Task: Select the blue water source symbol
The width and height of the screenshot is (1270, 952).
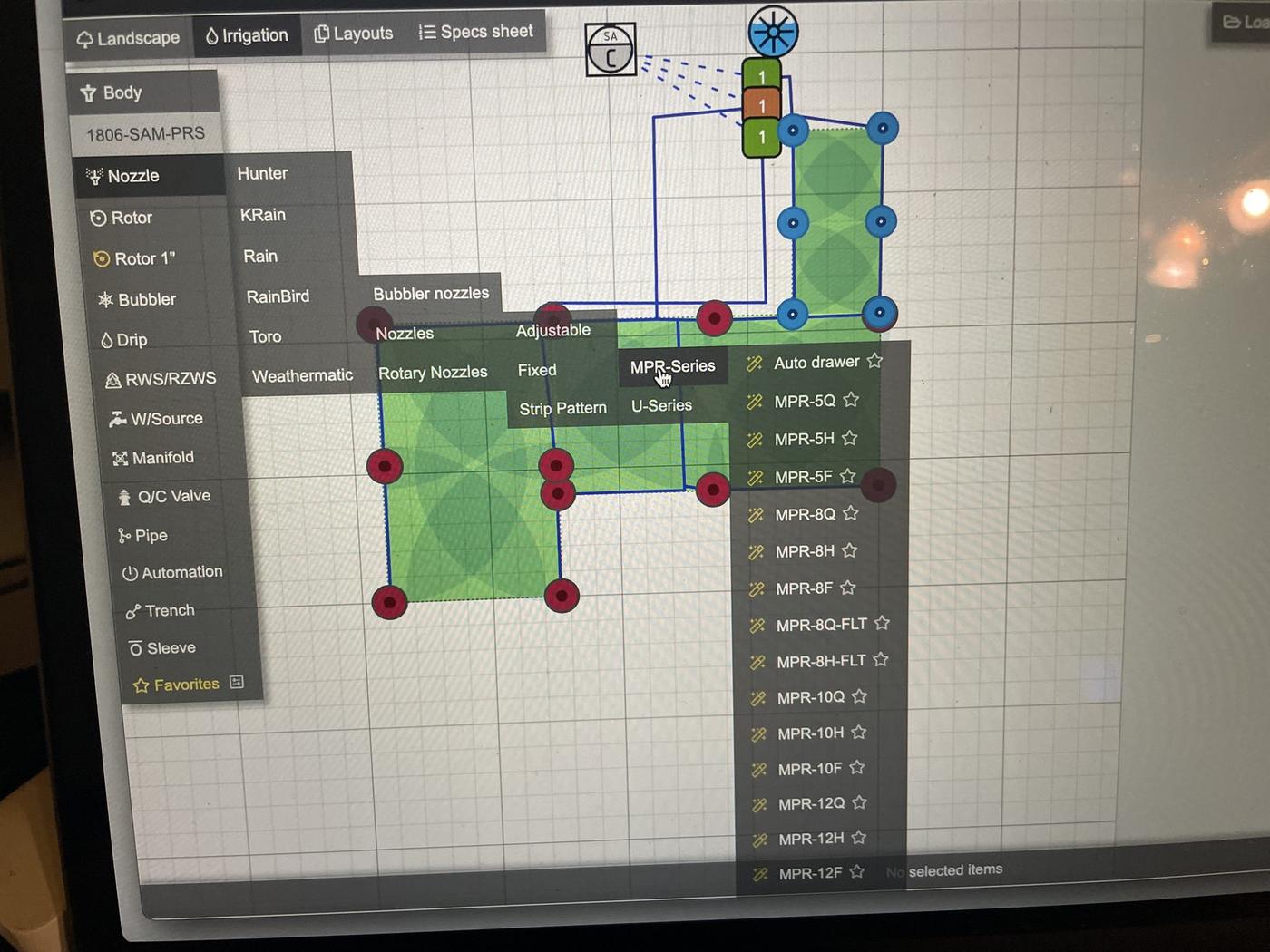Action: point(773,31)
